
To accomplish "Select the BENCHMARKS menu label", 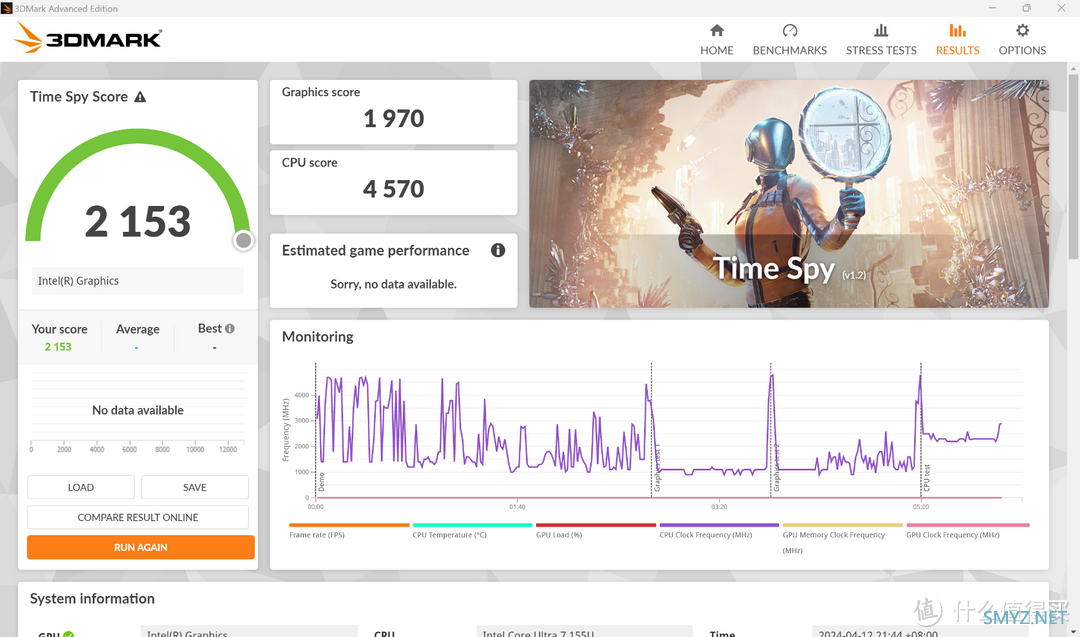I will (789, 50).
